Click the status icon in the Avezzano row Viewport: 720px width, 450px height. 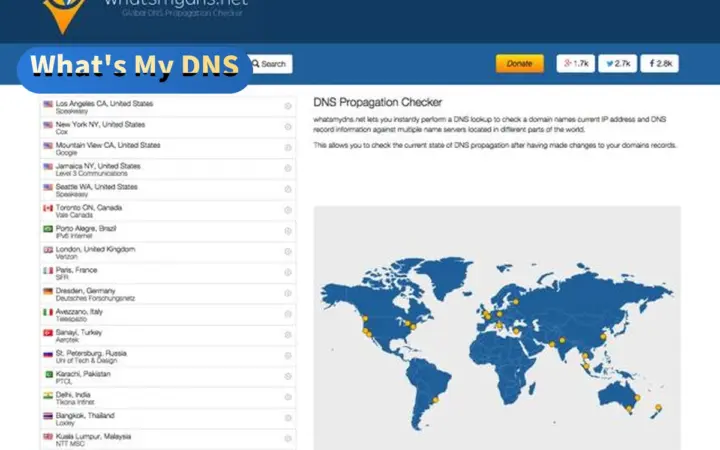[x=288, y=314]
